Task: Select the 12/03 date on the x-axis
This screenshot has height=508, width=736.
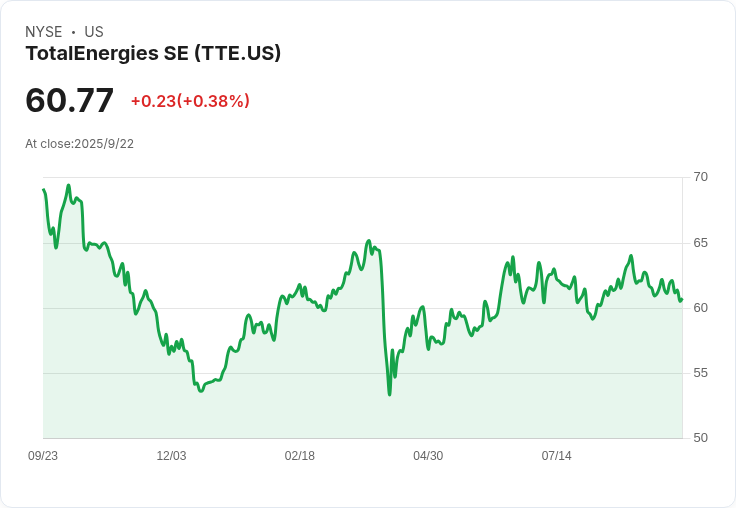Action: point(171,456)
